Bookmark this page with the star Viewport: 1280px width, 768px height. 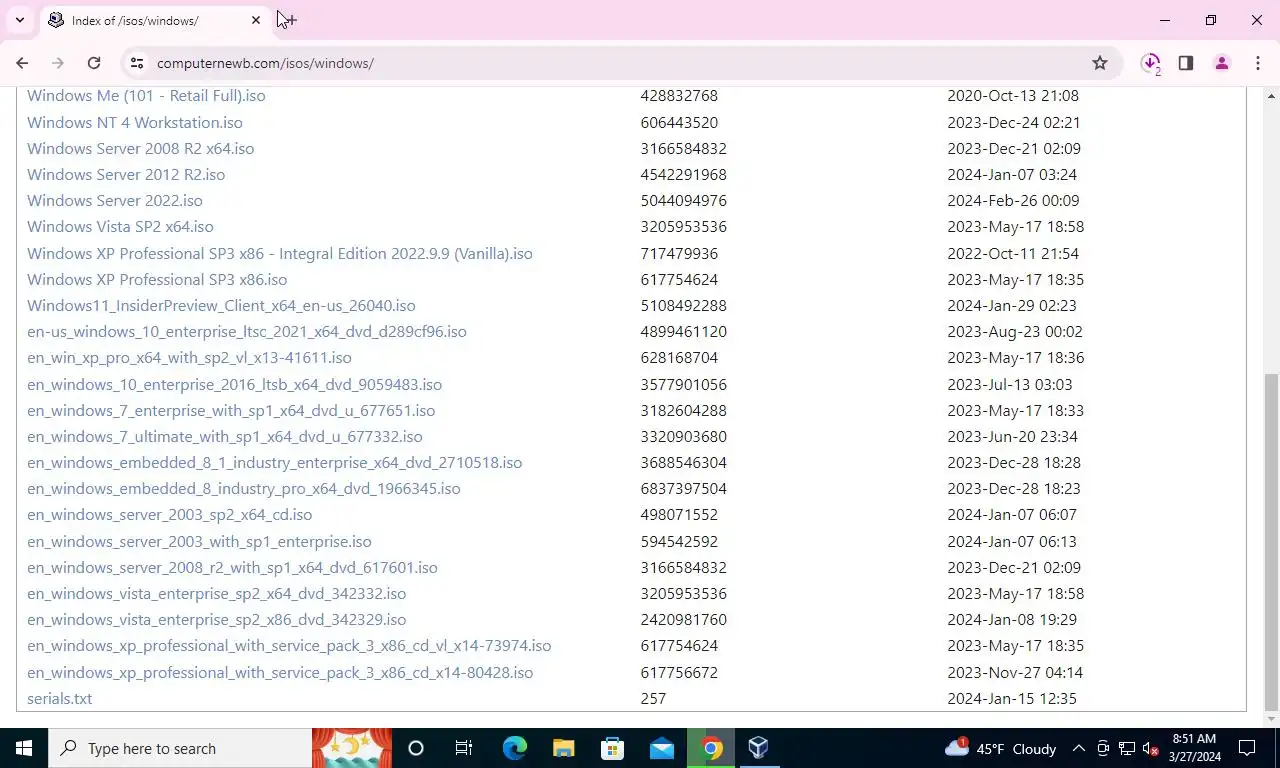1100,63
